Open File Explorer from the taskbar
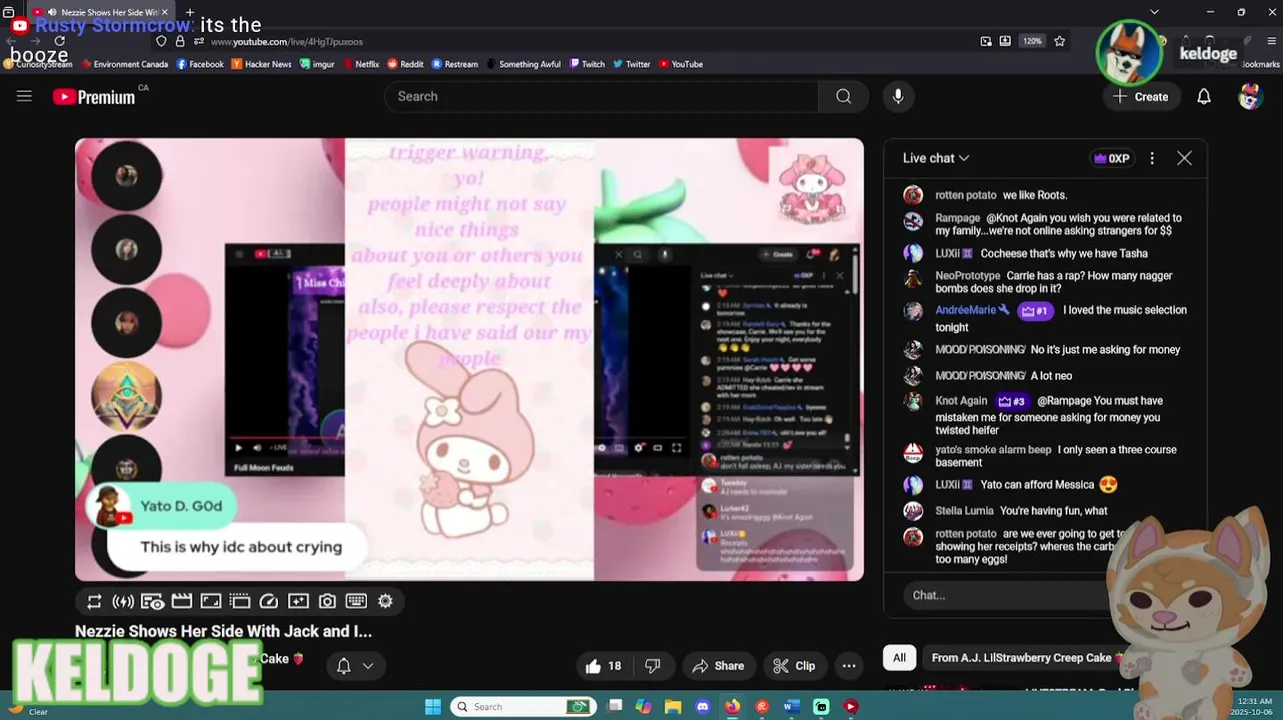This screenshot has width=1283, height=720. click(x=673, y=706)
